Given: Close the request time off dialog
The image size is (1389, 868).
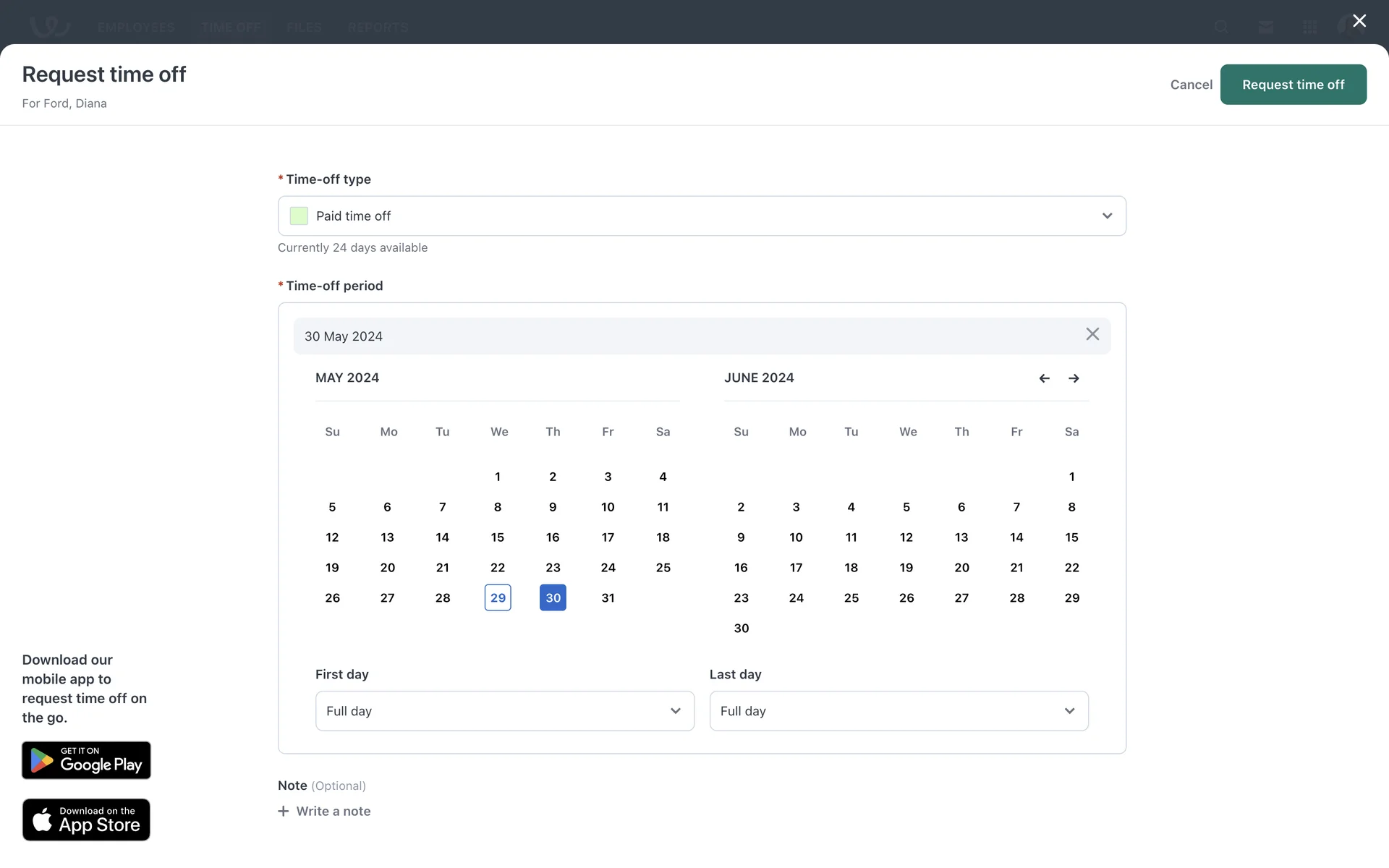Looking at the screenshot, I should tap(1359, 21).
